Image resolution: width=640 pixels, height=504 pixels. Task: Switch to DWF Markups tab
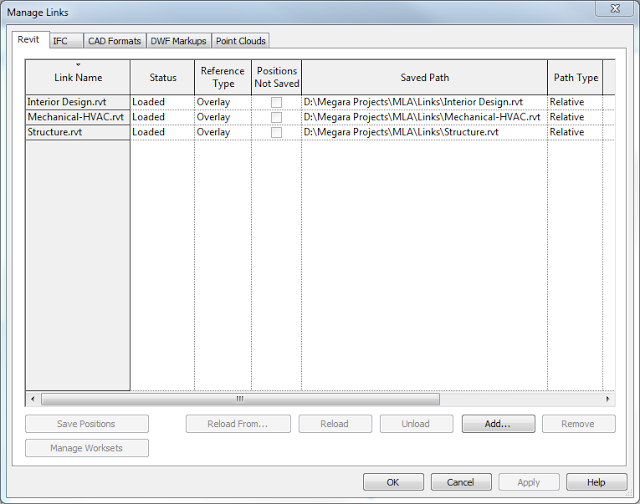tap(178, 41)
